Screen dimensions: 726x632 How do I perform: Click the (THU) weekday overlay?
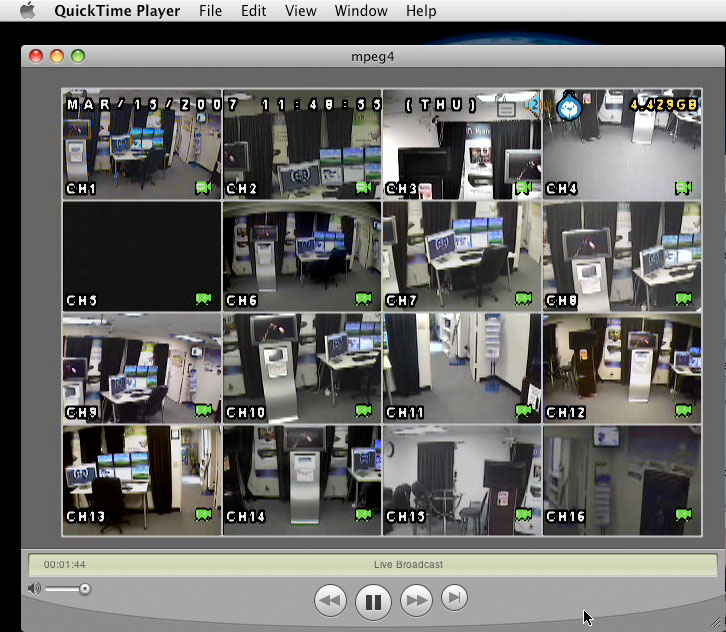[x=440, y=105]
